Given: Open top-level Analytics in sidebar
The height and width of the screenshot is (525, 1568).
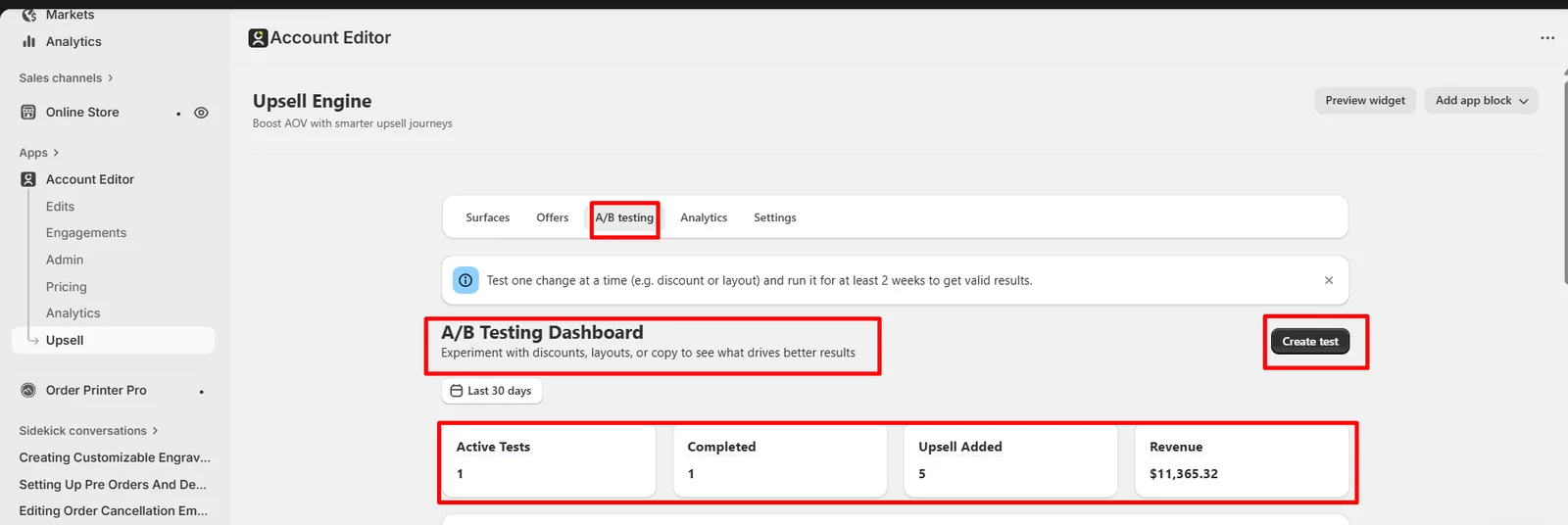Looking at the screenshot, I should click(73, 41).
